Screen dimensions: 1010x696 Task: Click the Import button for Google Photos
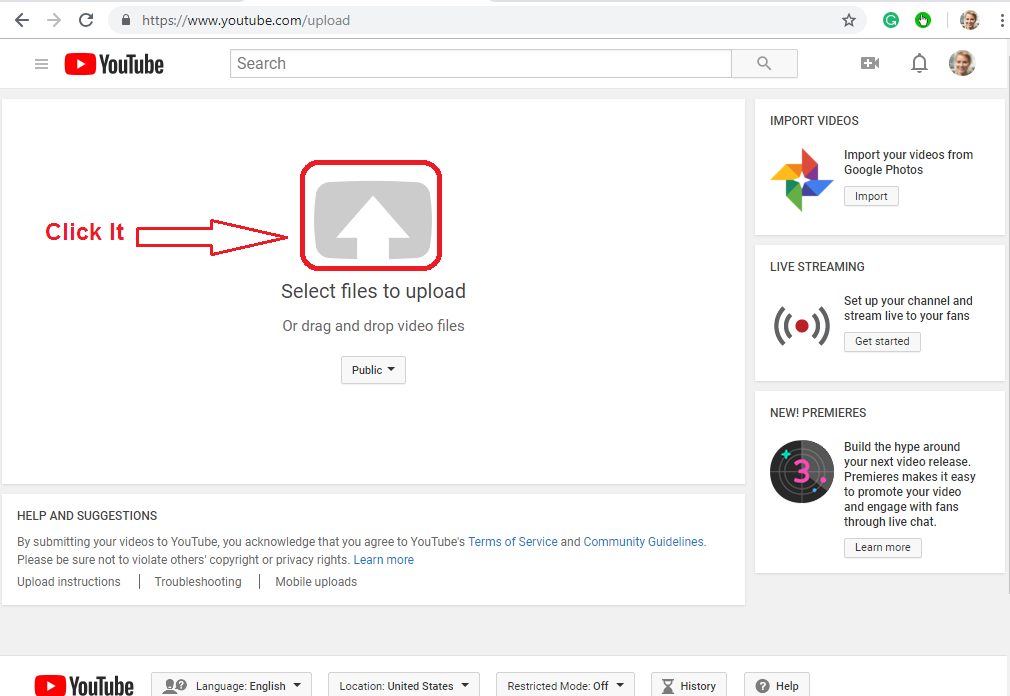tap(870, 196)
